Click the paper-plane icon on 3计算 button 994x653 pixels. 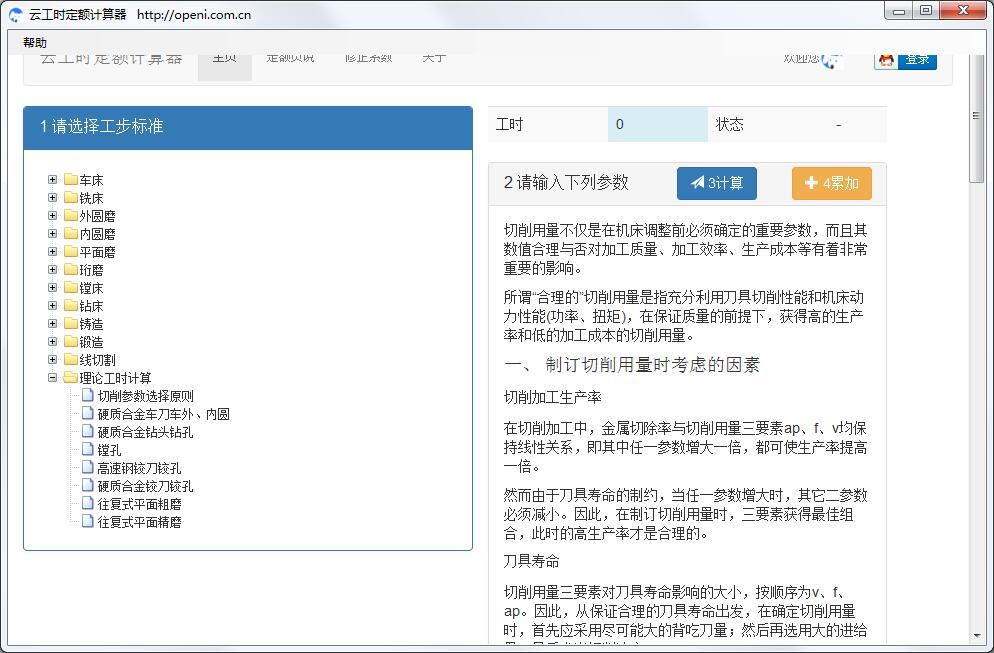coord(697,183)
